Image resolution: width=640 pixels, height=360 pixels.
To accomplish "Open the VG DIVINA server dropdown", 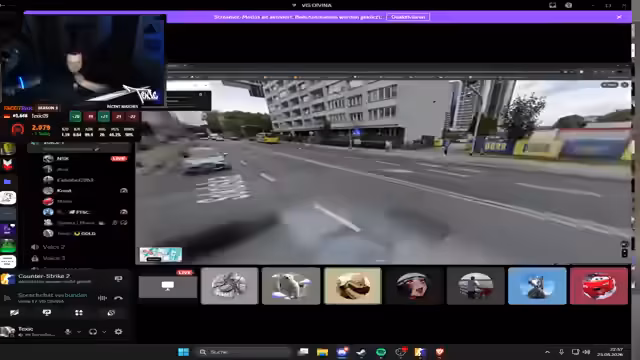I will click(x=312, y=5).
